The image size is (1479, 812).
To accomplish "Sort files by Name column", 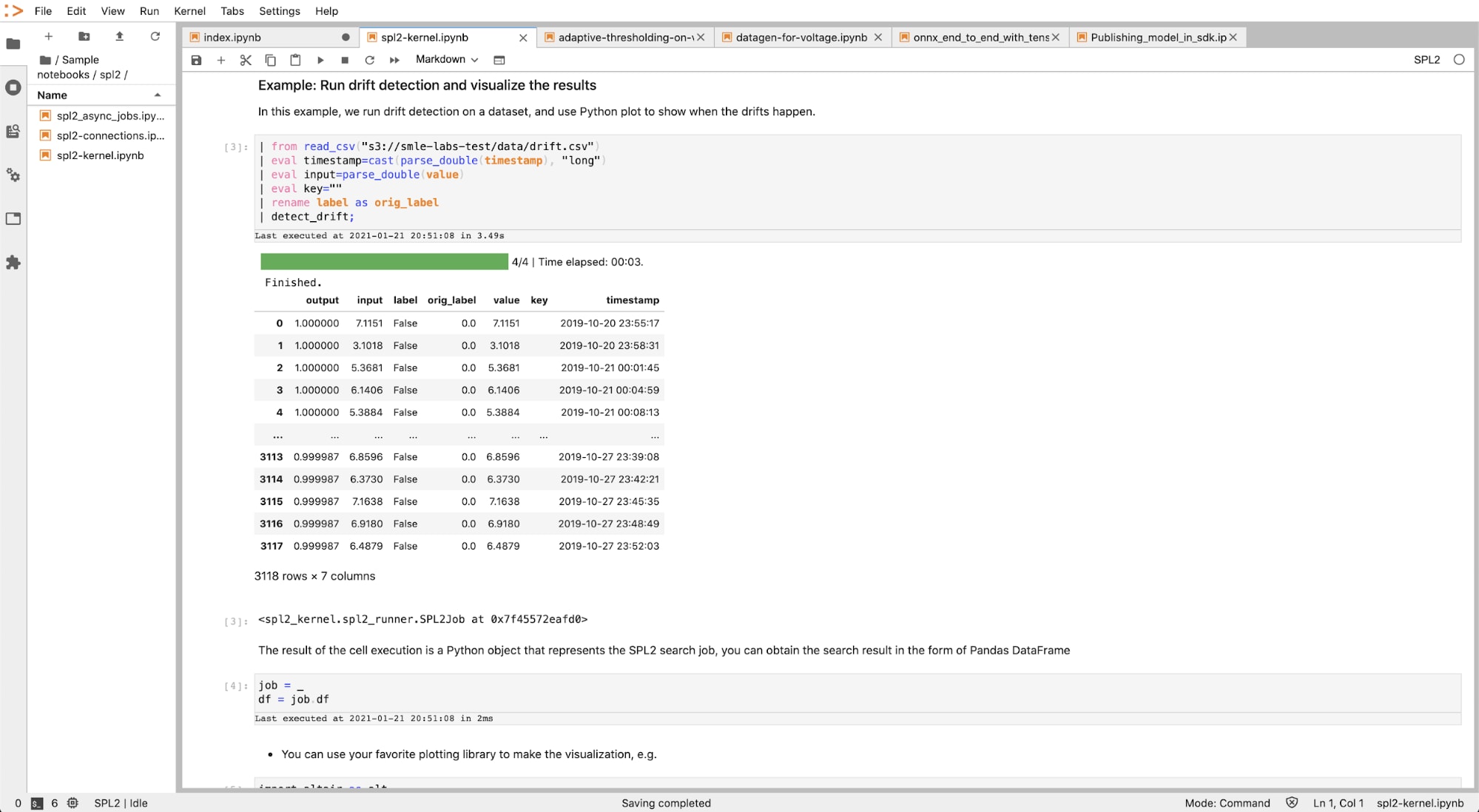I will click(100, 95).
